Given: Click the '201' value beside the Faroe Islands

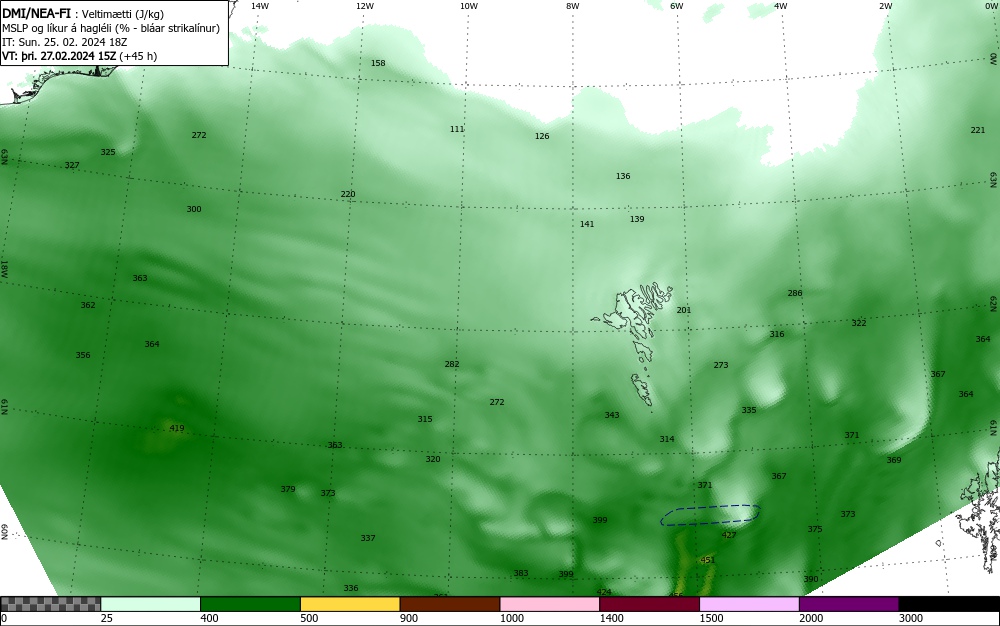Looking at the screenshot, I should [x=684, y=310].
